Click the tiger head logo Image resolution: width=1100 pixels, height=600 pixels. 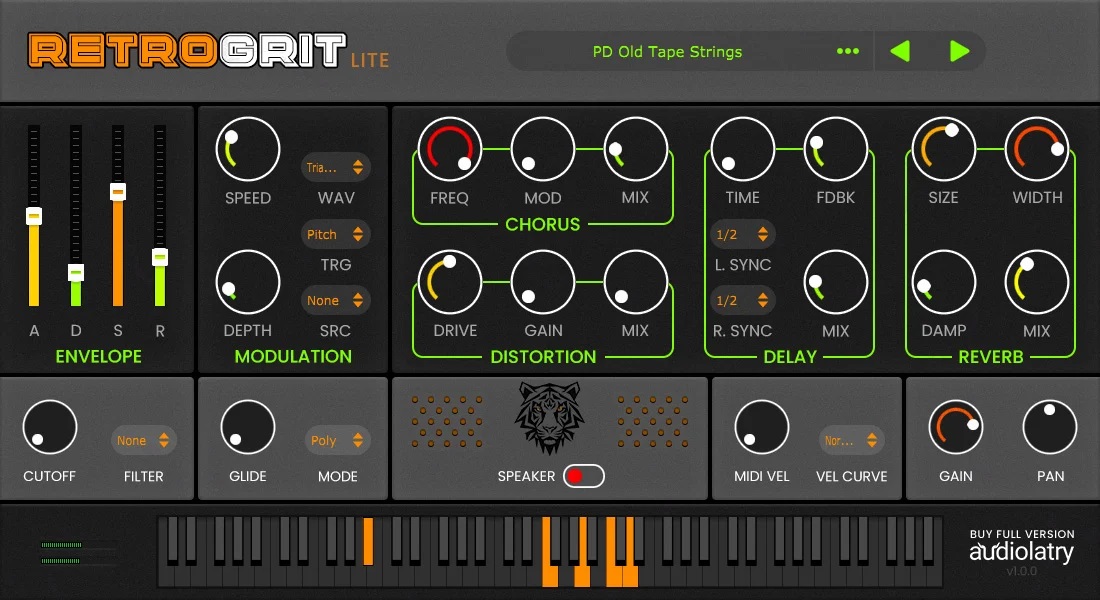coord(549,418)
